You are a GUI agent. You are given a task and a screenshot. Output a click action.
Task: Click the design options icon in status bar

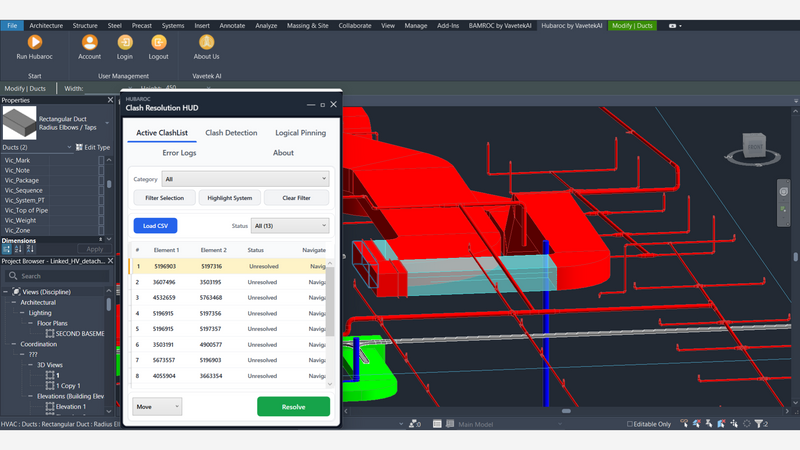437,423
